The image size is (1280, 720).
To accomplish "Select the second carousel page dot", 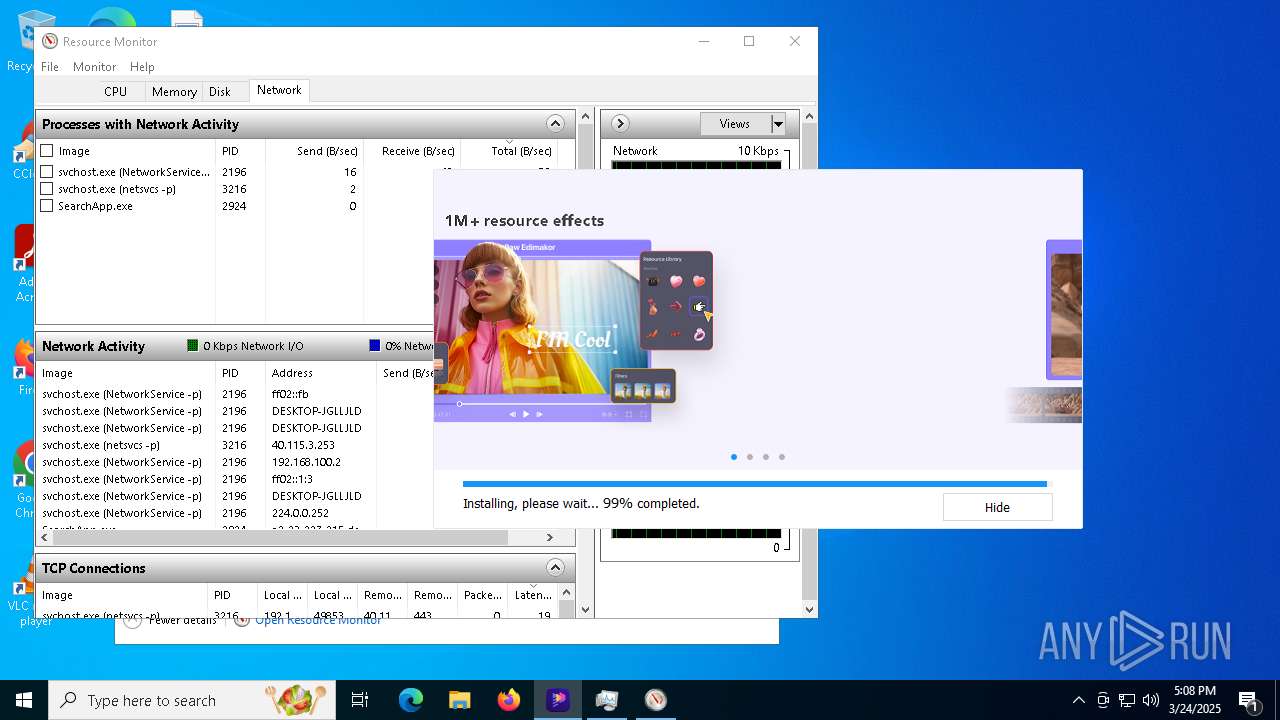I will coord(750,457).
